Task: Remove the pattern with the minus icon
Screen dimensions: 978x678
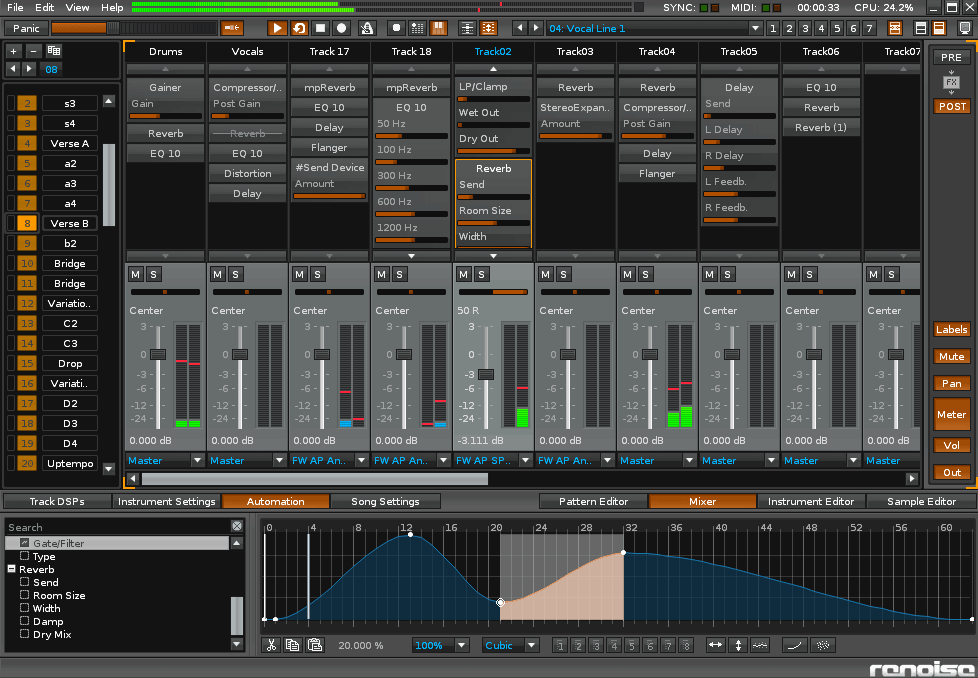Action: click(33, 51)
